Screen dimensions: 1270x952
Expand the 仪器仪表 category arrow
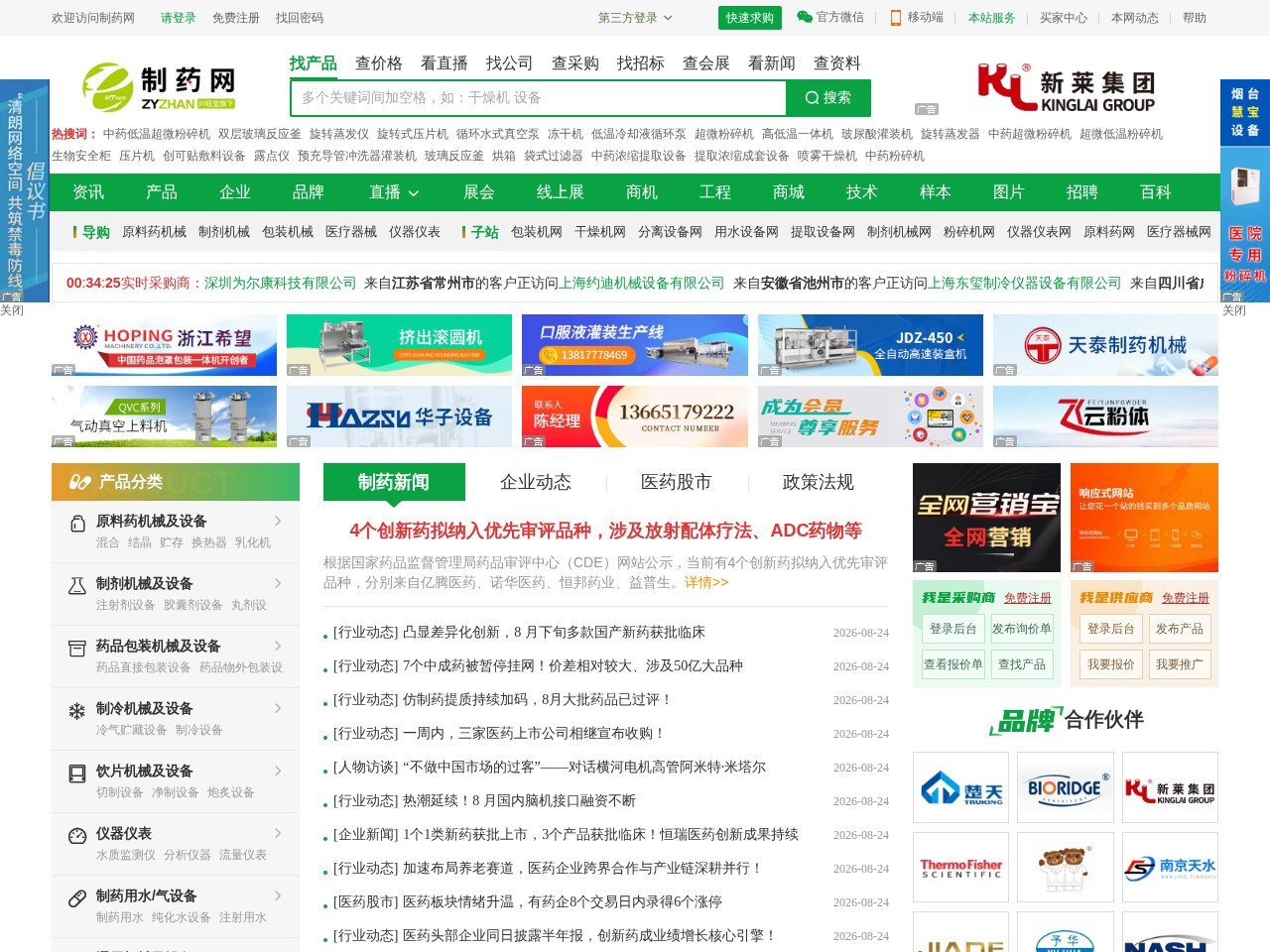pyautogui.click(x=278, y=833)
